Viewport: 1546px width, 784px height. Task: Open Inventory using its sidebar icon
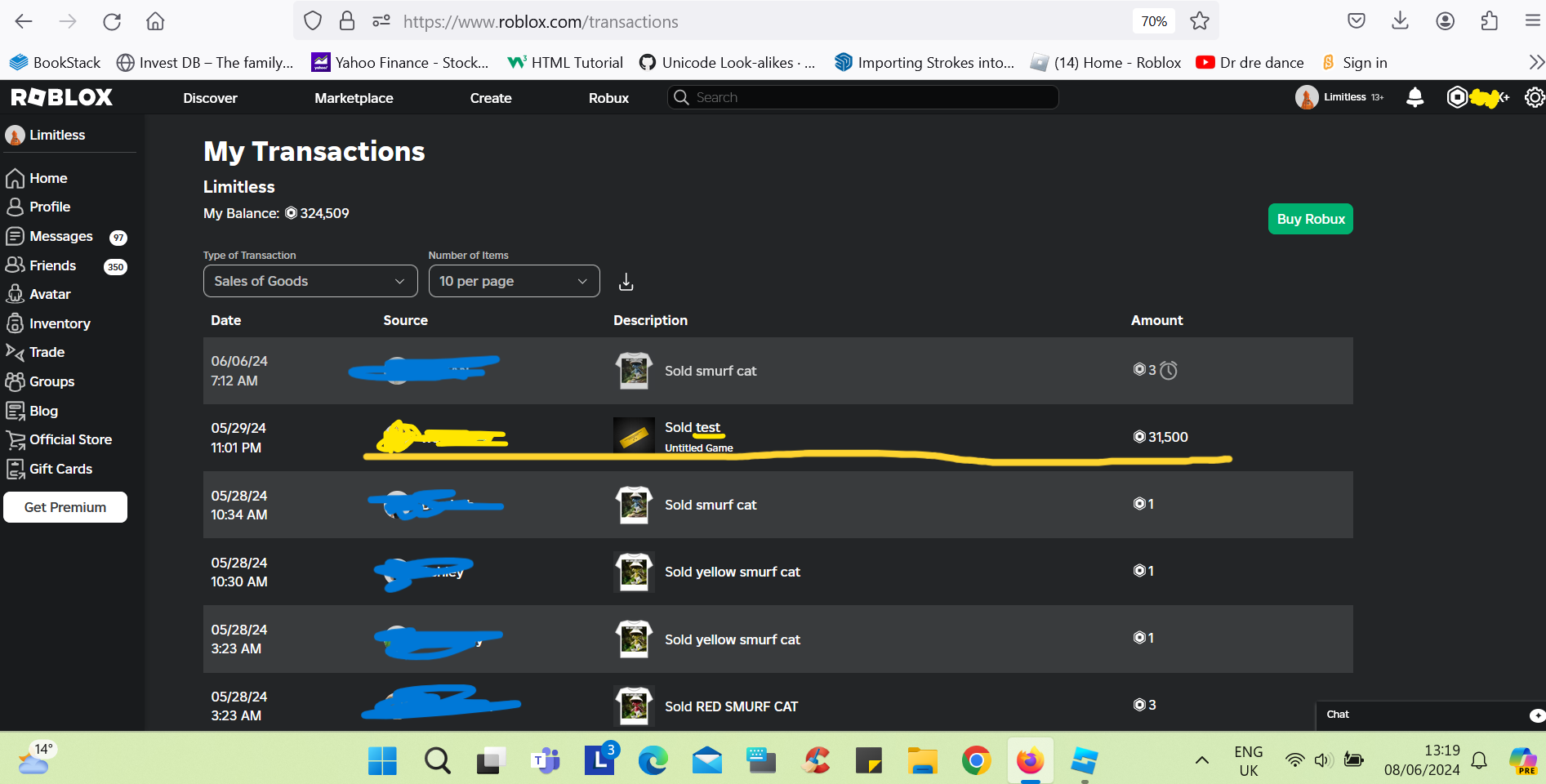(x=16, y=323)
